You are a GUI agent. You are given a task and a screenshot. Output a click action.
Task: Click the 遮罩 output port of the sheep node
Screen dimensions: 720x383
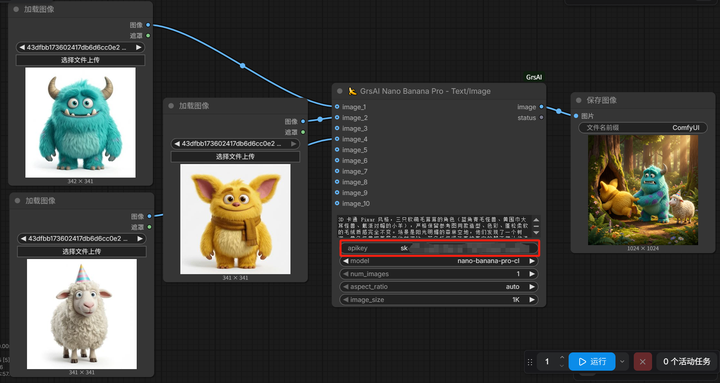click(149, 227)
